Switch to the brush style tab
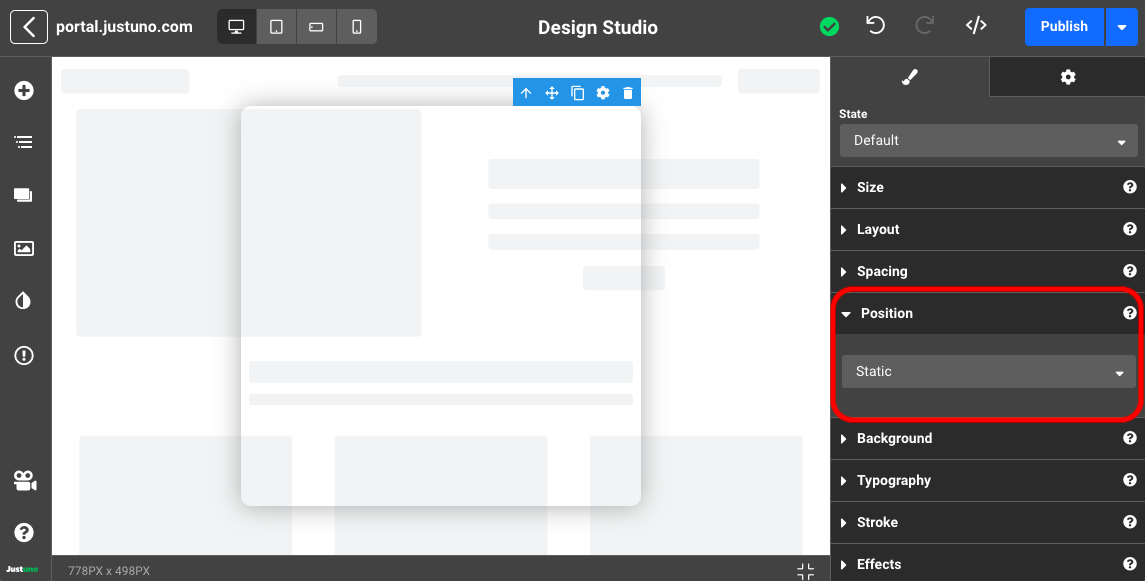This screenshot has width=1145, height=581. tap(909, 77)
